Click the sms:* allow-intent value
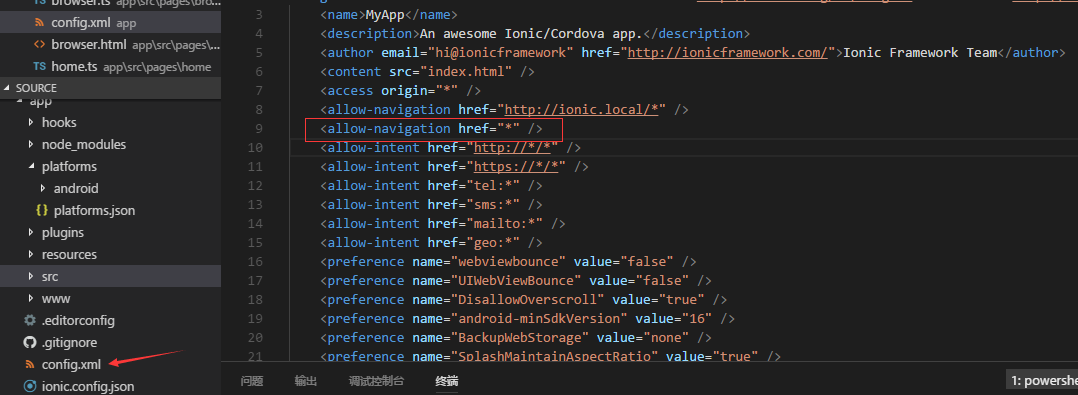This screenshot has height=395, width=1078. pos(494,205)
